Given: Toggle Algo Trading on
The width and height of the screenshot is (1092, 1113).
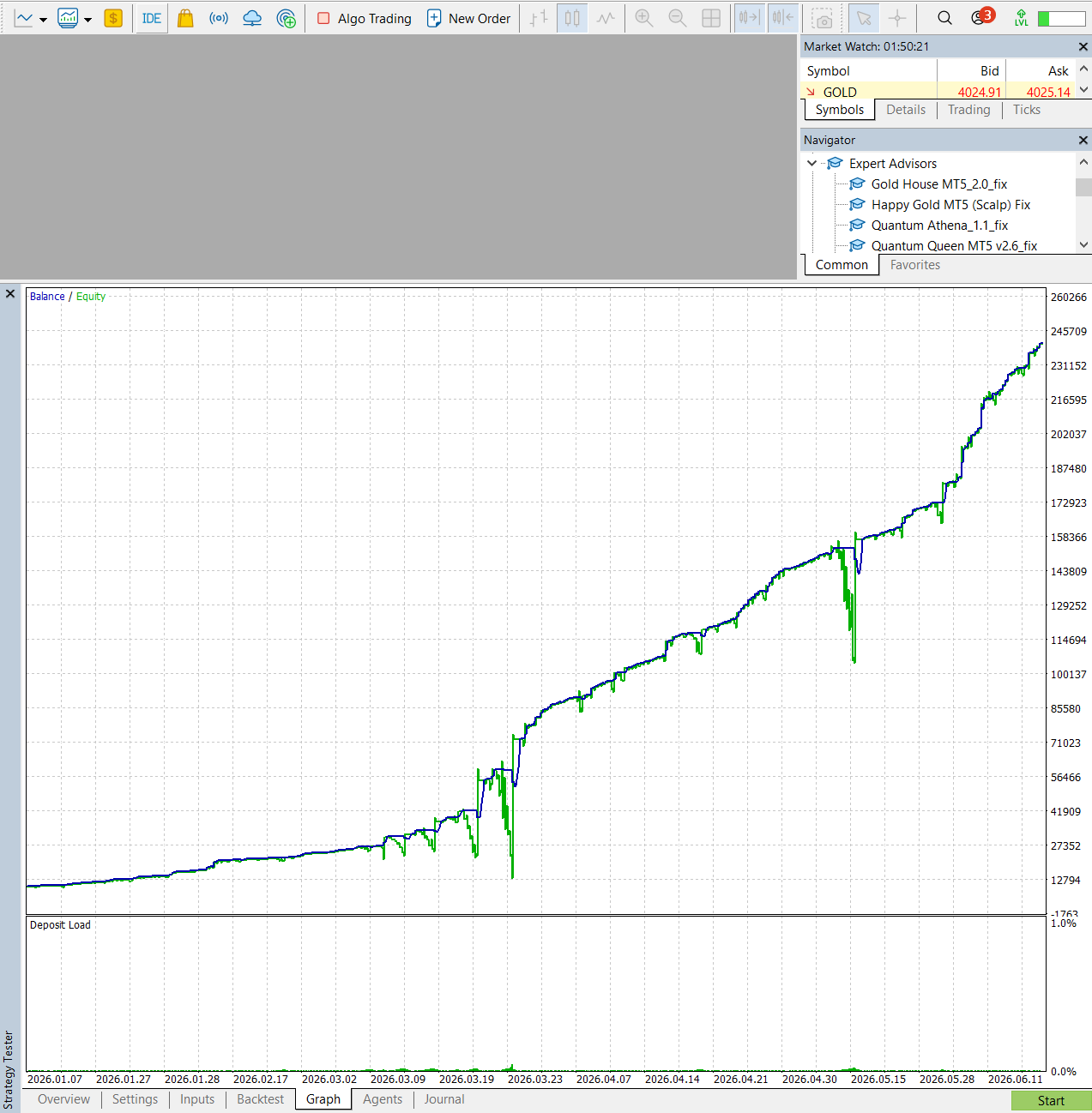Looking at the screenshot, I should [x=365, y=18].
